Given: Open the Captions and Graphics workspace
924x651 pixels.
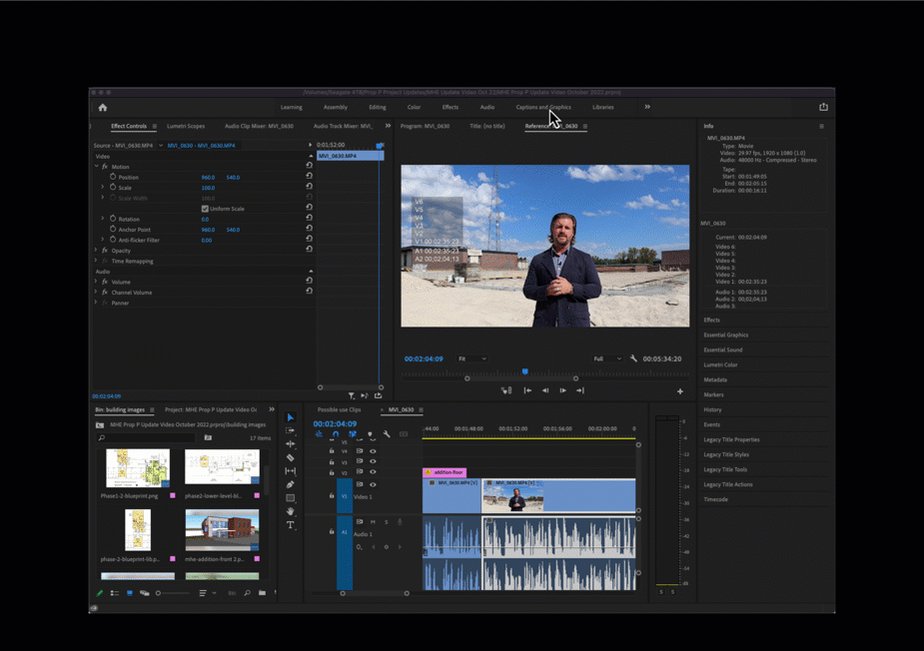Looking at the screenshot, I should 543,107.
